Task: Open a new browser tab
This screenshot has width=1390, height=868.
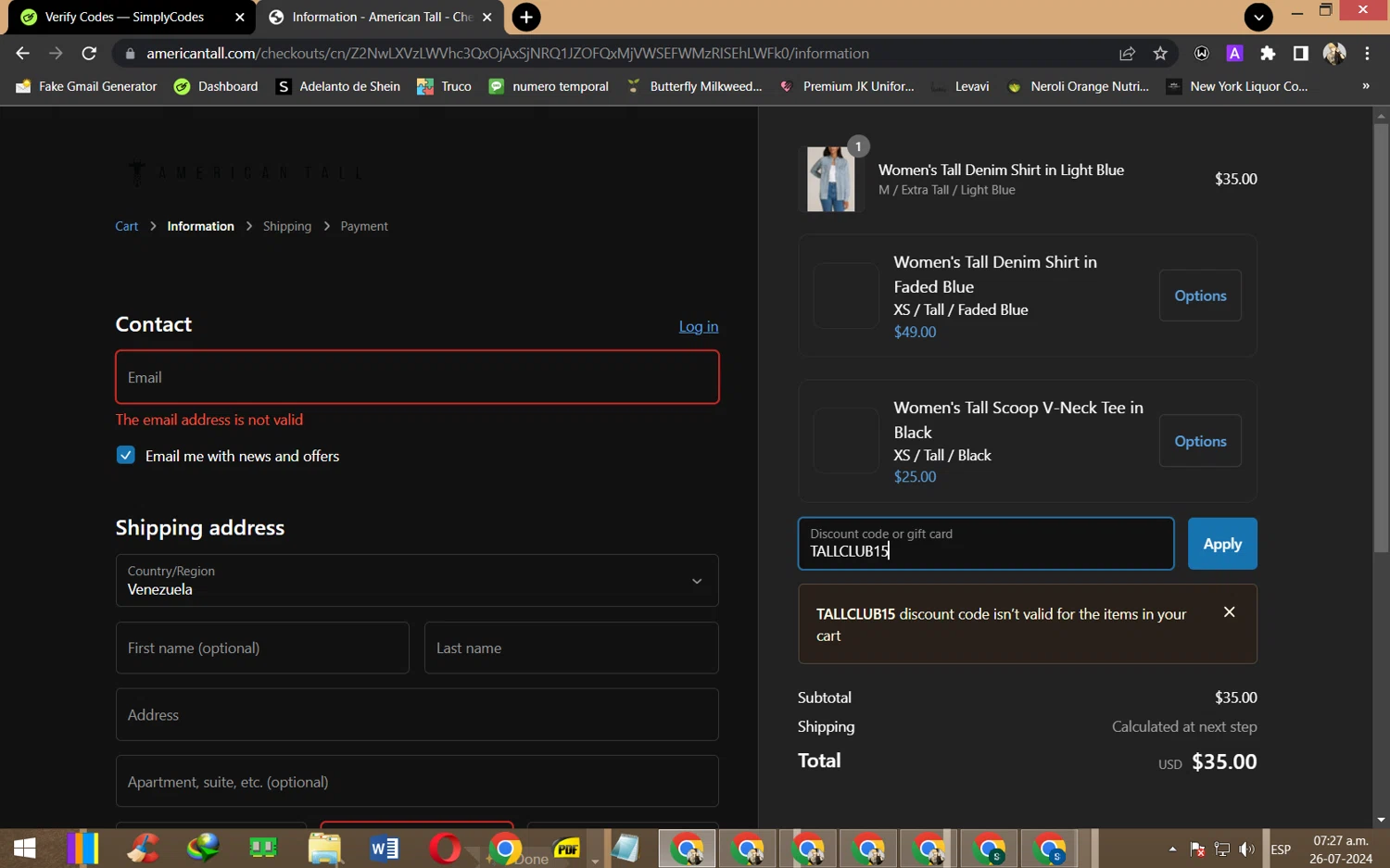Action: click(x=526, y=17)
